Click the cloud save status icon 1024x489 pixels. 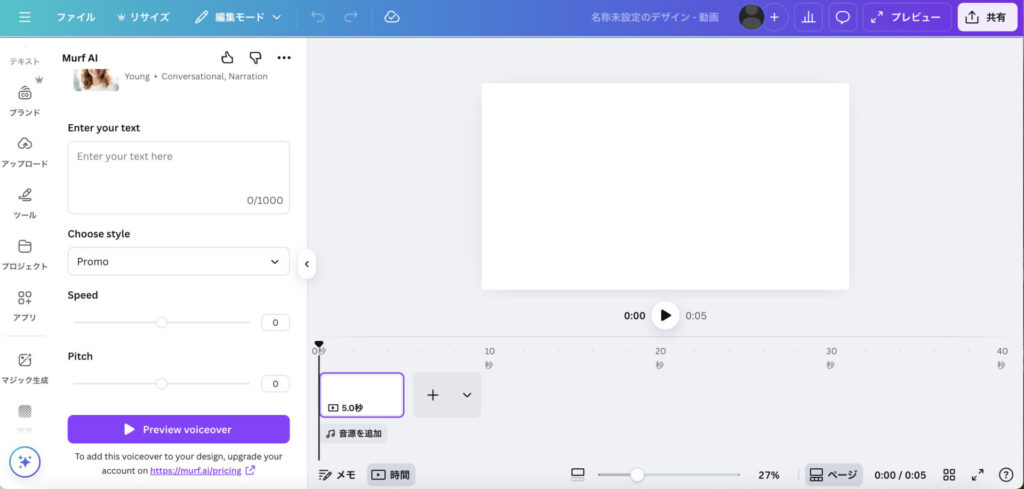tap(392, 17)
